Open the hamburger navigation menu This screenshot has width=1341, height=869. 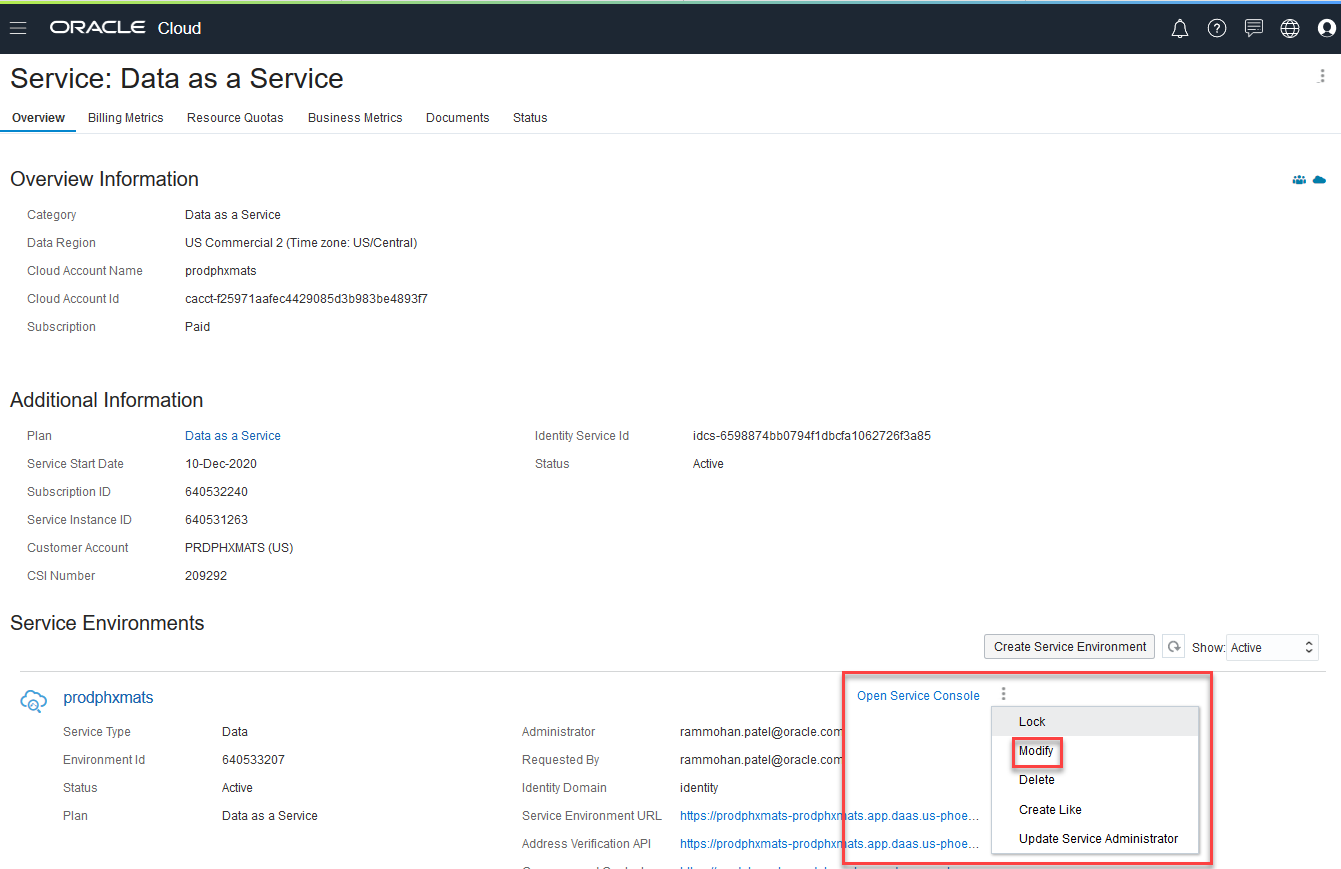(18, 28)
